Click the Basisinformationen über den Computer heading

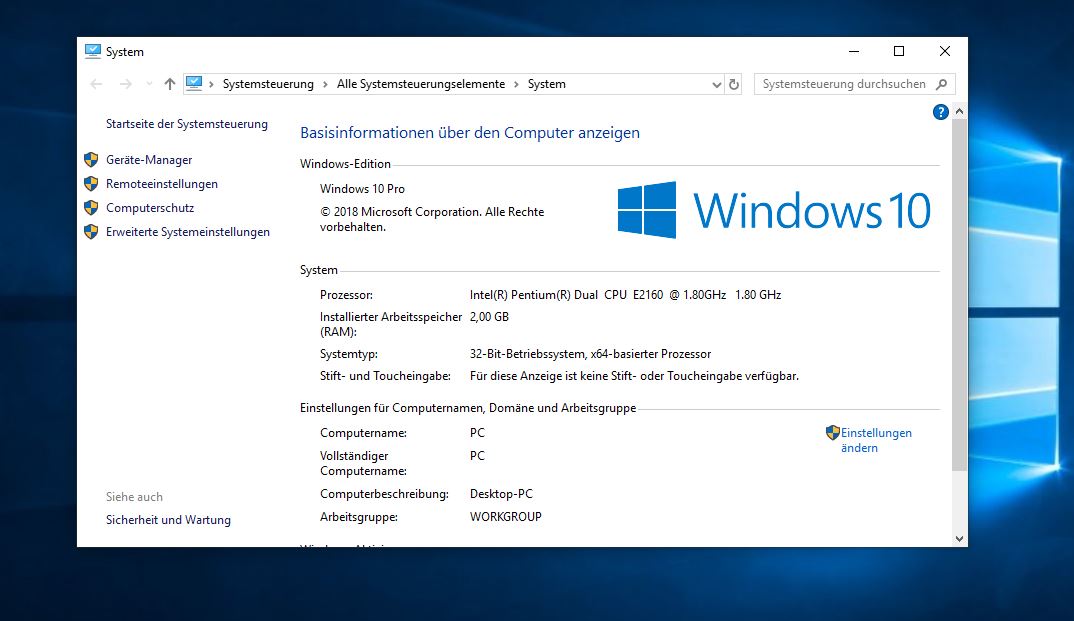tap(470, 133)
